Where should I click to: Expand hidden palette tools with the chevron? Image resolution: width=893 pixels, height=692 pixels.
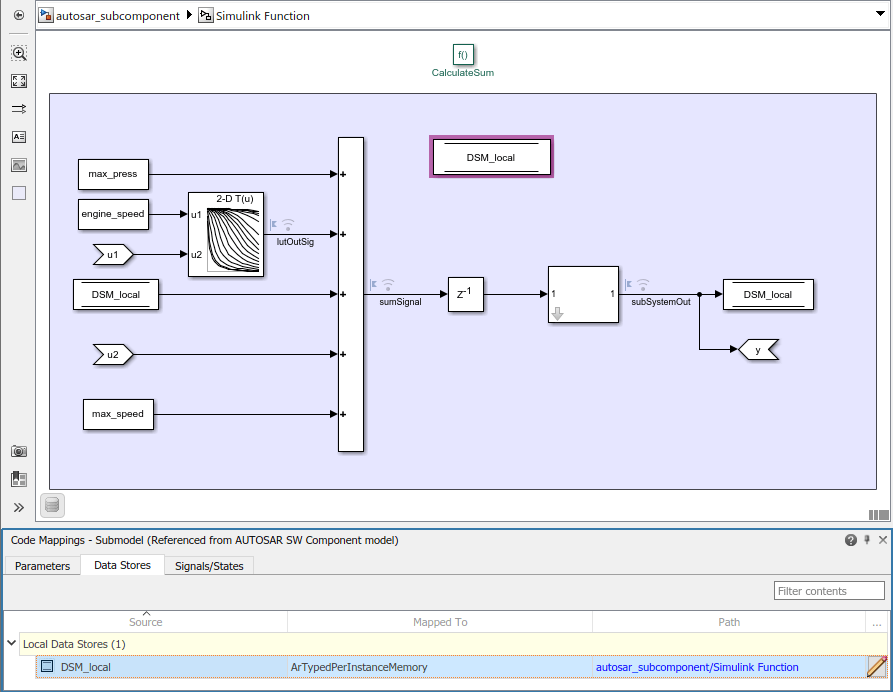(x=18, y=507)
